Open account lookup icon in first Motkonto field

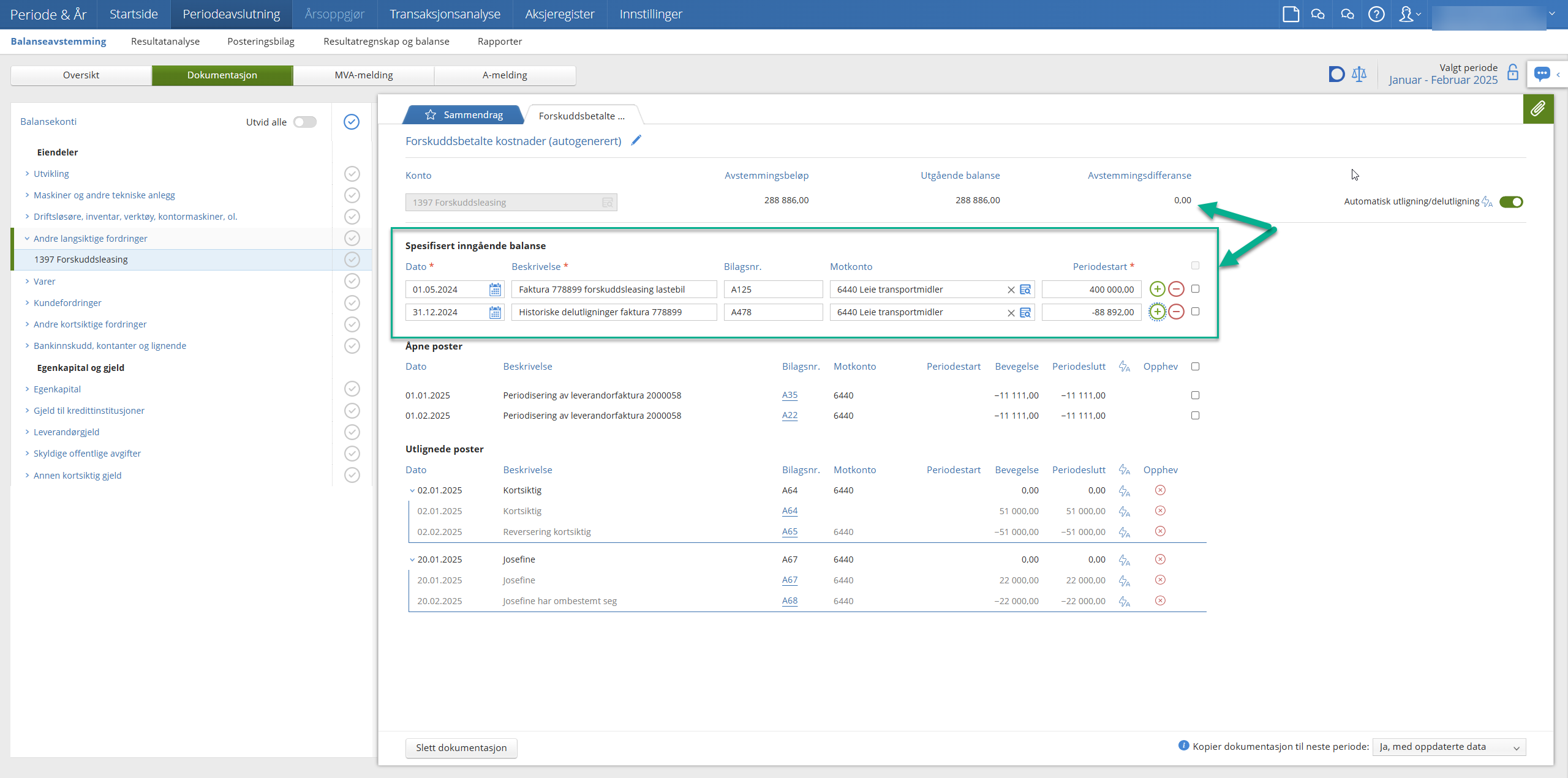[1025, 290]
